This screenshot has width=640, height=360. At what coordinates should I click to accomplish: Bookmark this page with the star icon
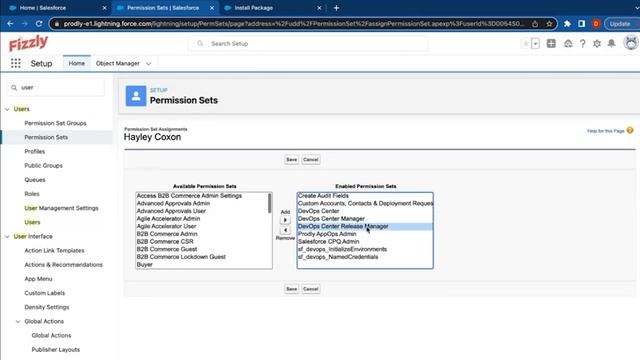click(x=549, y=24)
